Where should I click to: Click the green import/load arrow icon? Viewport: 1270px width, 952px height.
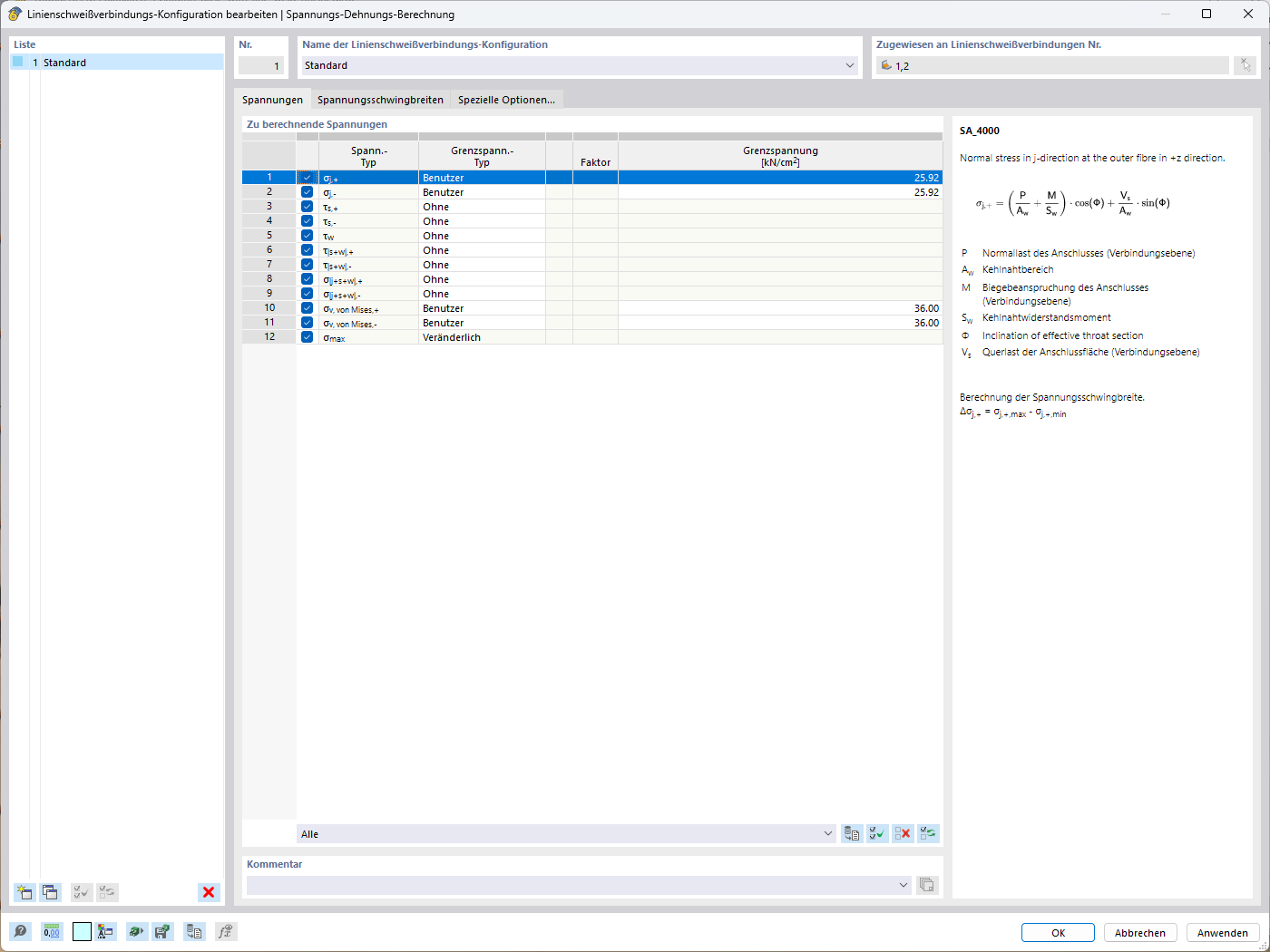click(x=136, y=931)
